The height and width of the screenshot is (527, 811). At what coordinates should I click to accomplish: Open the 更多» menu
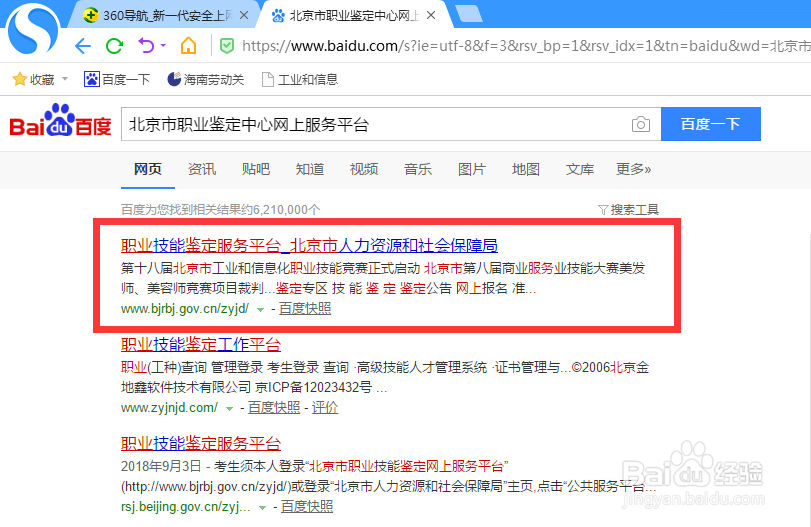click(634, 169)
